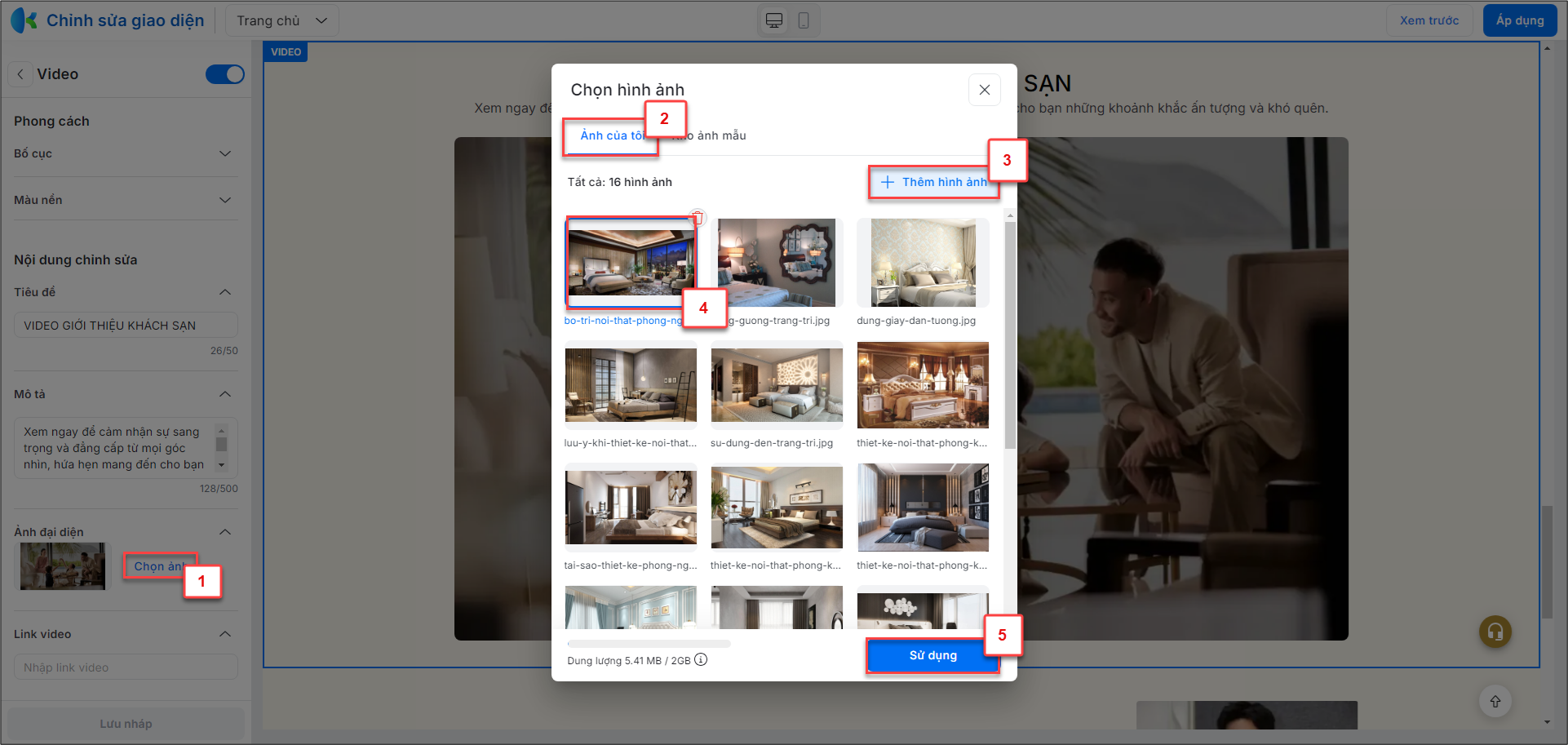Screen dimensions: 1568x745
Task: Collapse the Tiêu đề section
Action: [x=225, y=292]
